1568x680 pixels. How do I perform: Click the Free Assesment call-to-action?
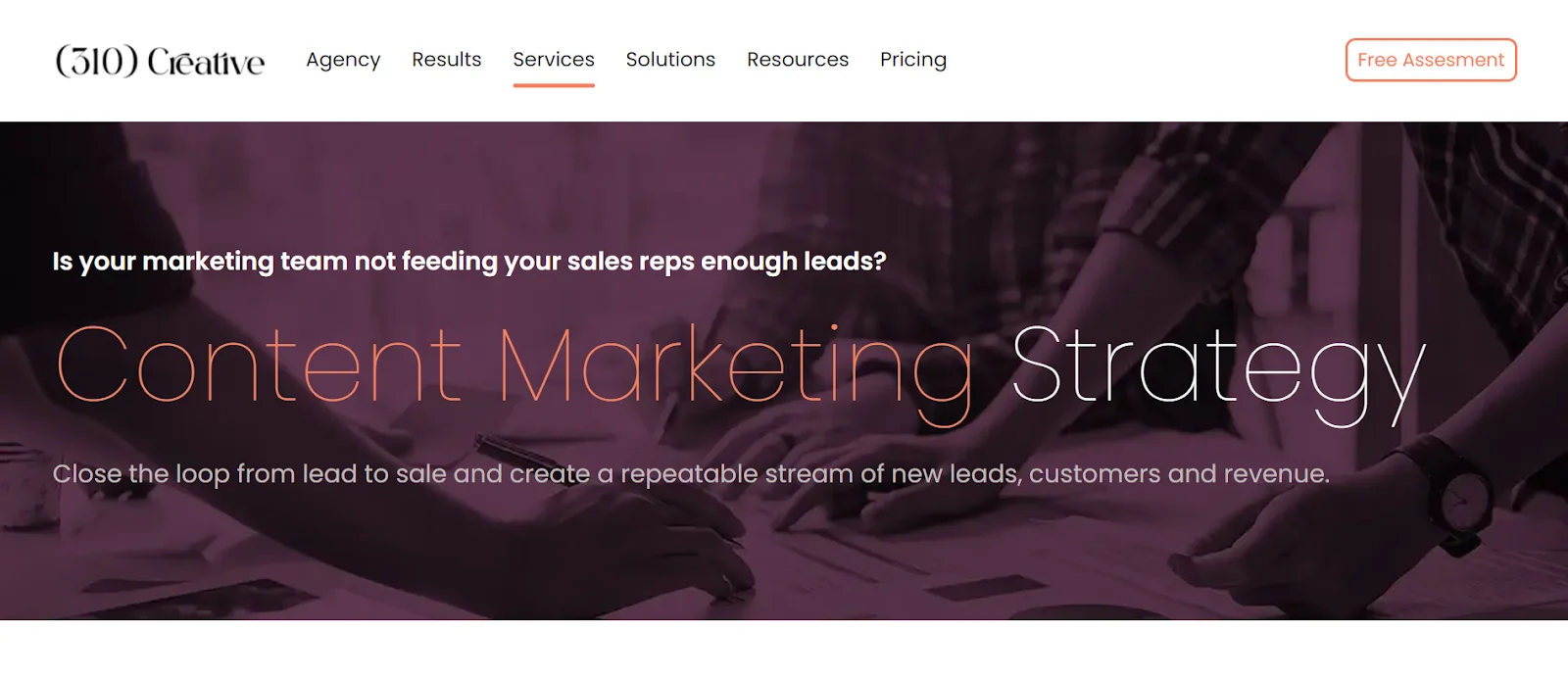[x=1430, y=60]
